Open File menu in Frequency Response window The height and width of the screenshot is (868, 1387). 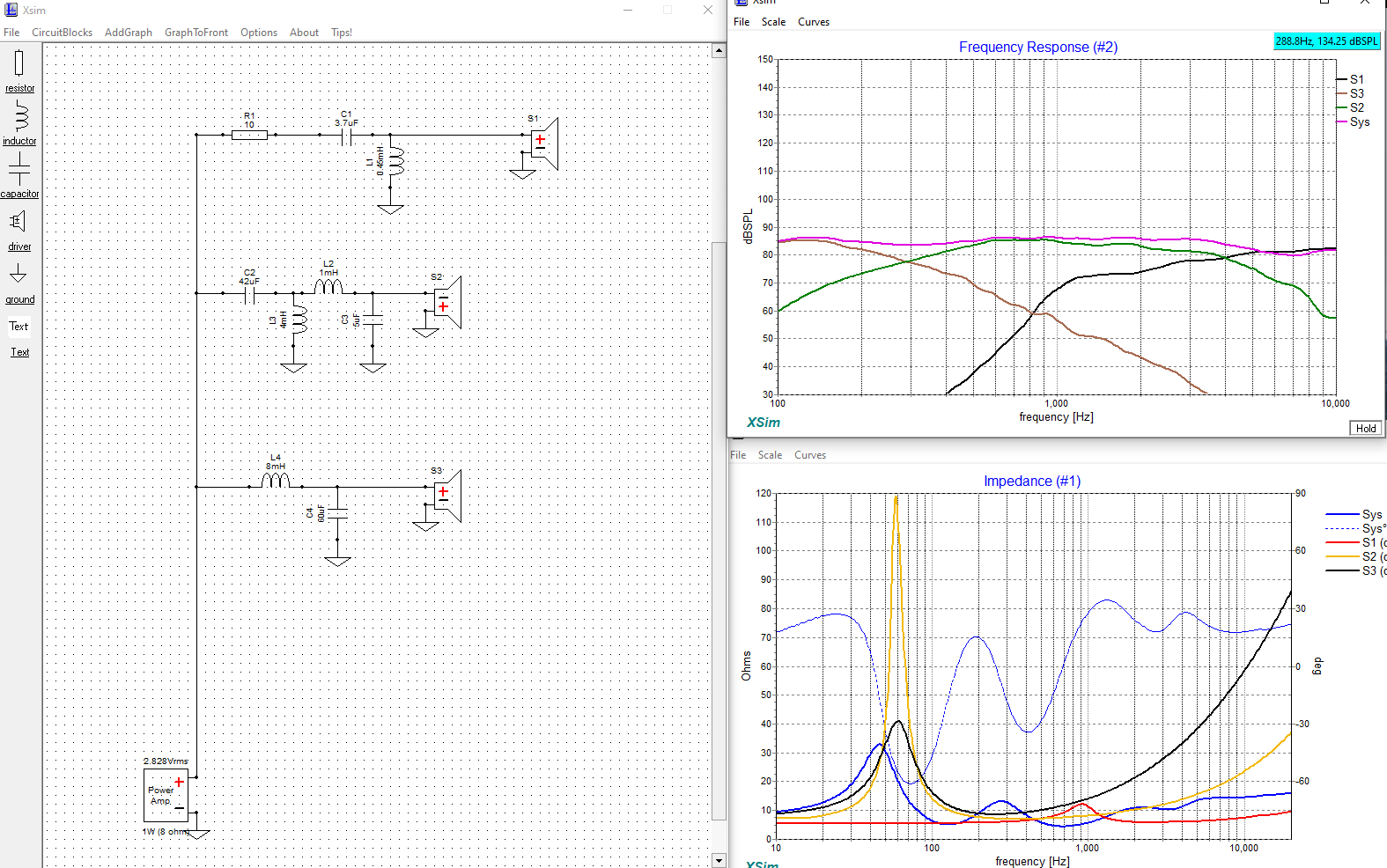pos(741,22)
